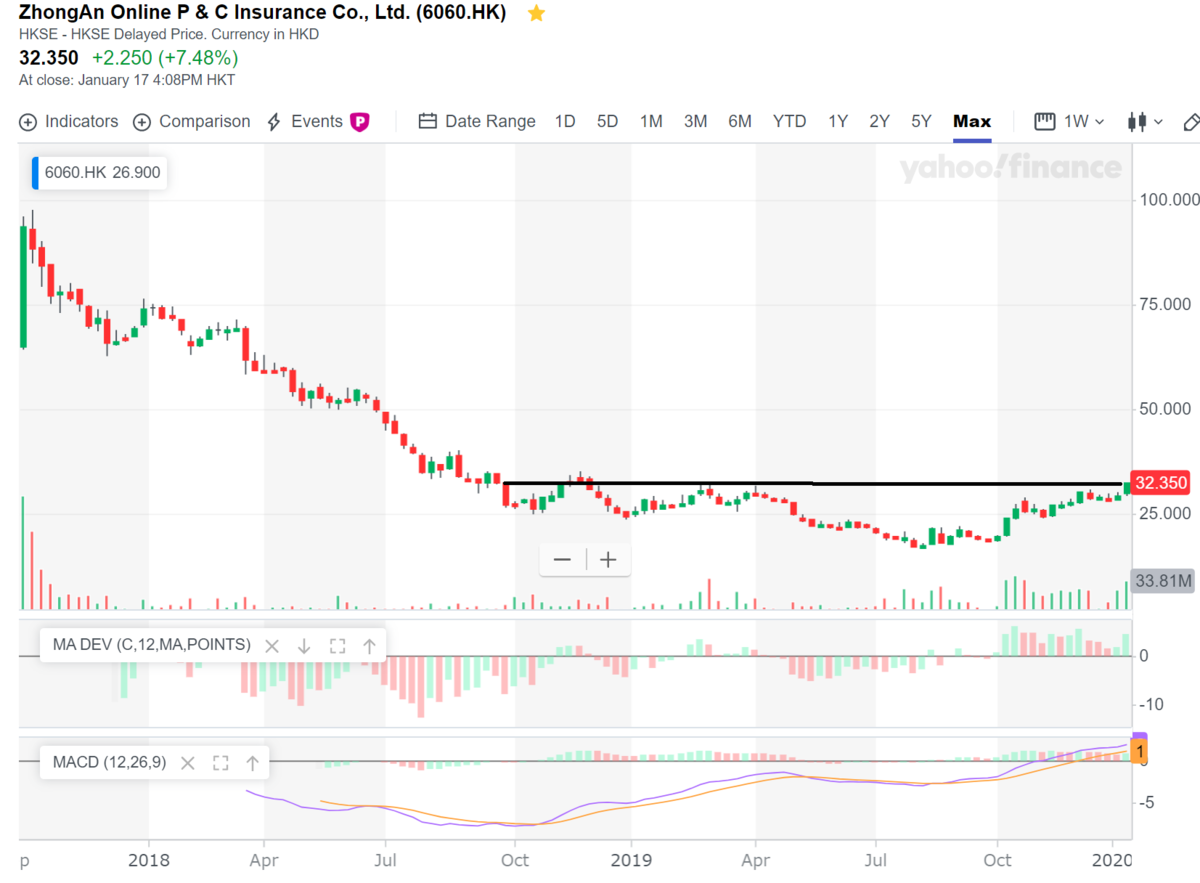Select the 2Y range
The width and height of the screenshot is (1200, 883).
coord(879,122)
